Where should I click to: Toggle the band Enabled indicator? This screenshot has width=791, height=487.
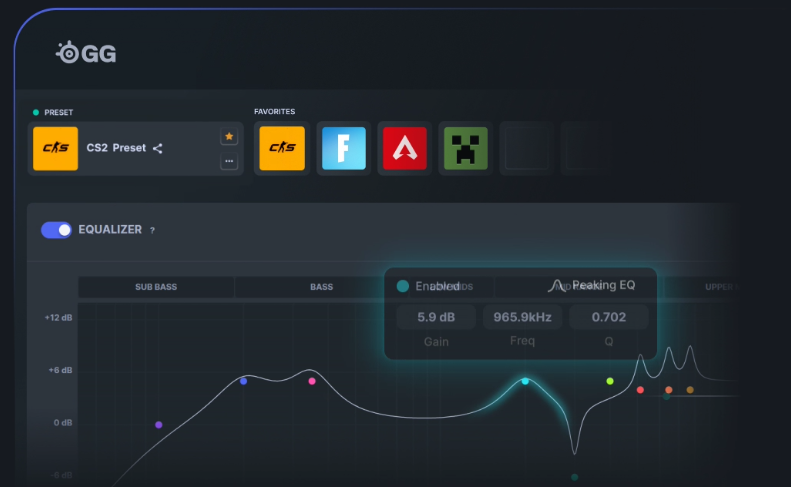[x=402, y=286]
